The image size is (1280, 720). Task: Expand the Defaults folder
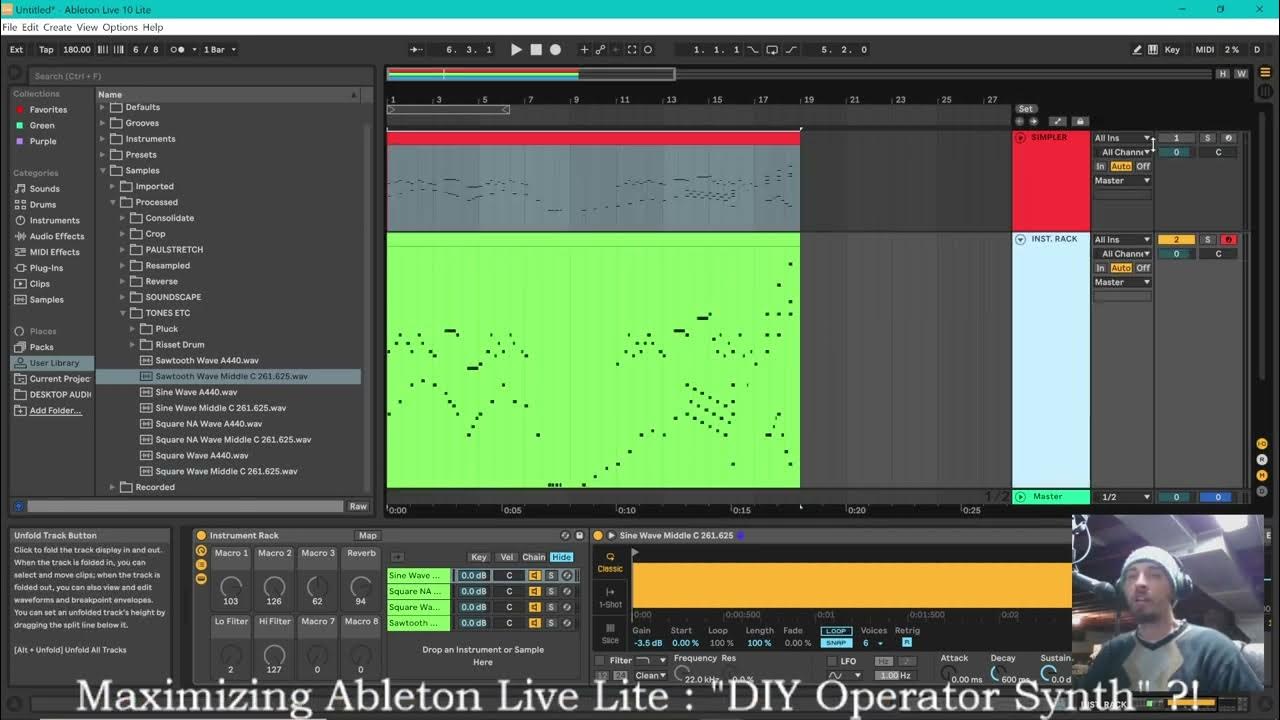tap(102, 107)
